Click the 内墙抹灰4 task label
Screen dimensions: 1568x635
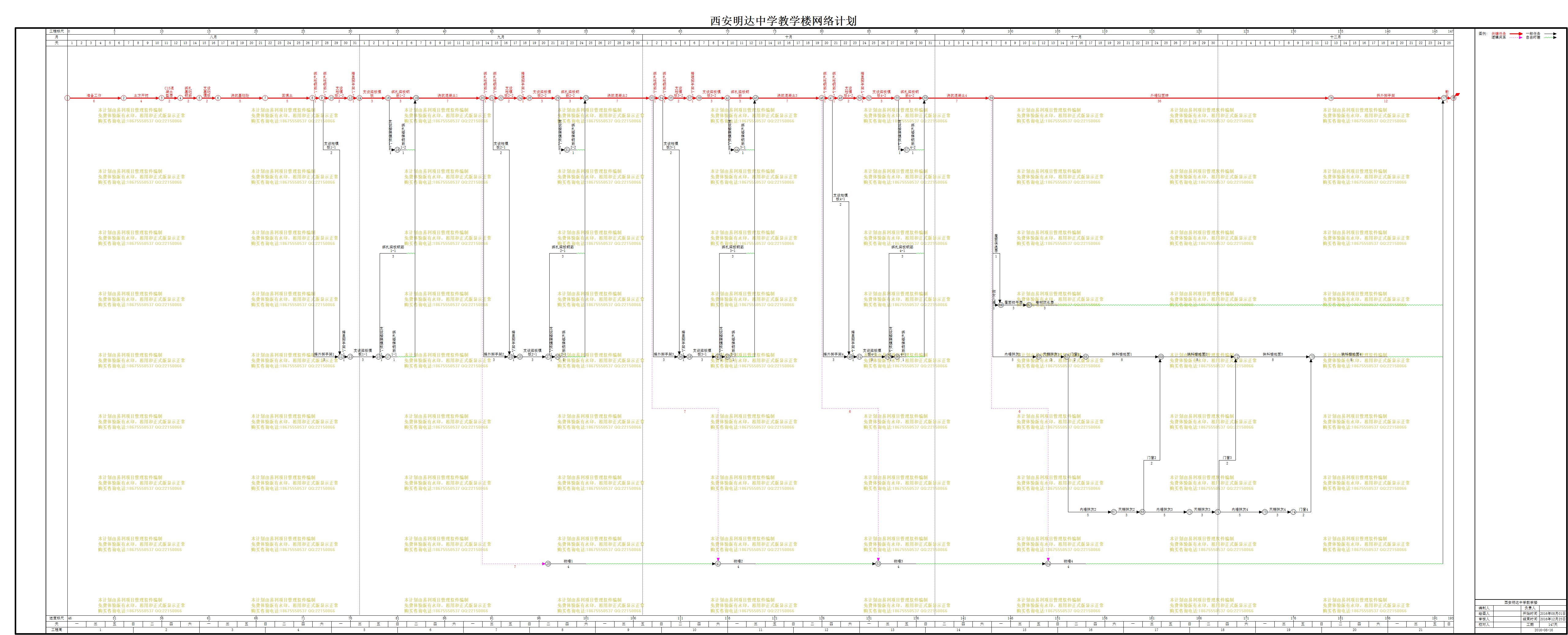tap(1240, 509)
